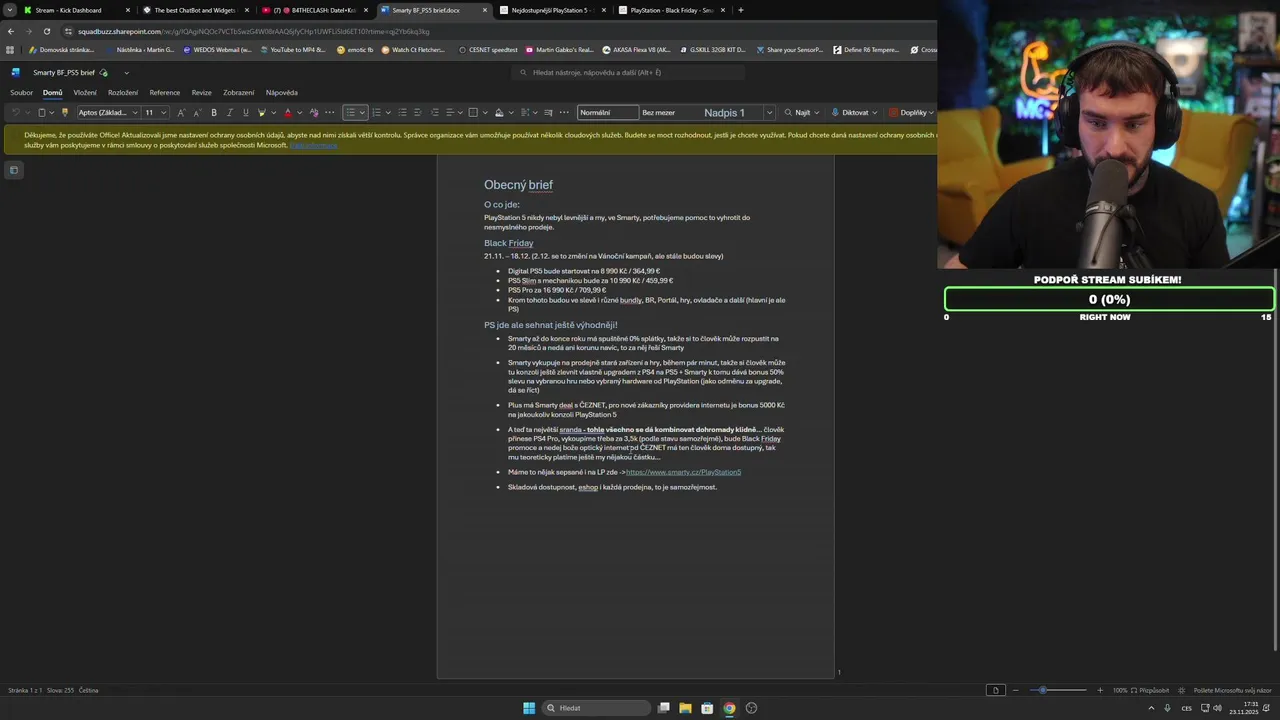Image resolution: width=1280 pixels, height=720 pixels.
Task: Open bullet style dropdown arrow
Action: click(x=362, y=112)
